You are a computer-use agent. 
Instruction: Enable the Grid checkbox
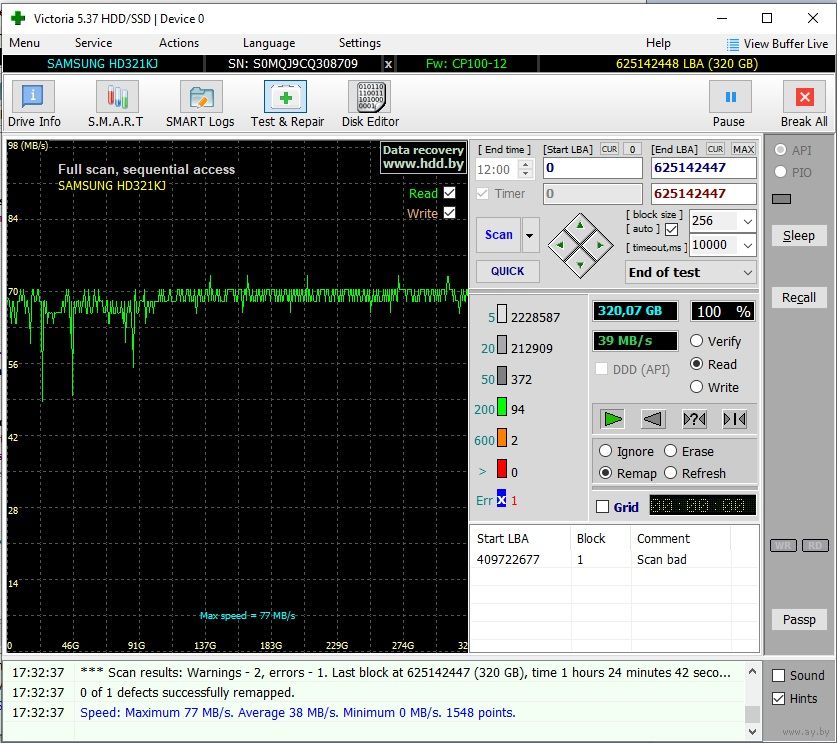click(602, 507)
